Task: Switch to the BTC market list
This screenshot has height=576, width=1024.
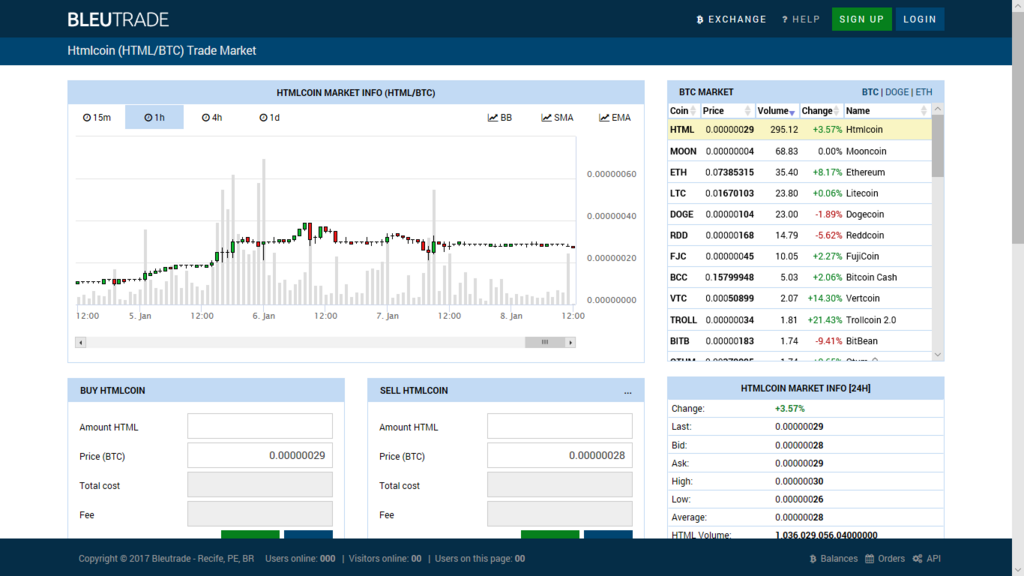Action: [870, 92]
